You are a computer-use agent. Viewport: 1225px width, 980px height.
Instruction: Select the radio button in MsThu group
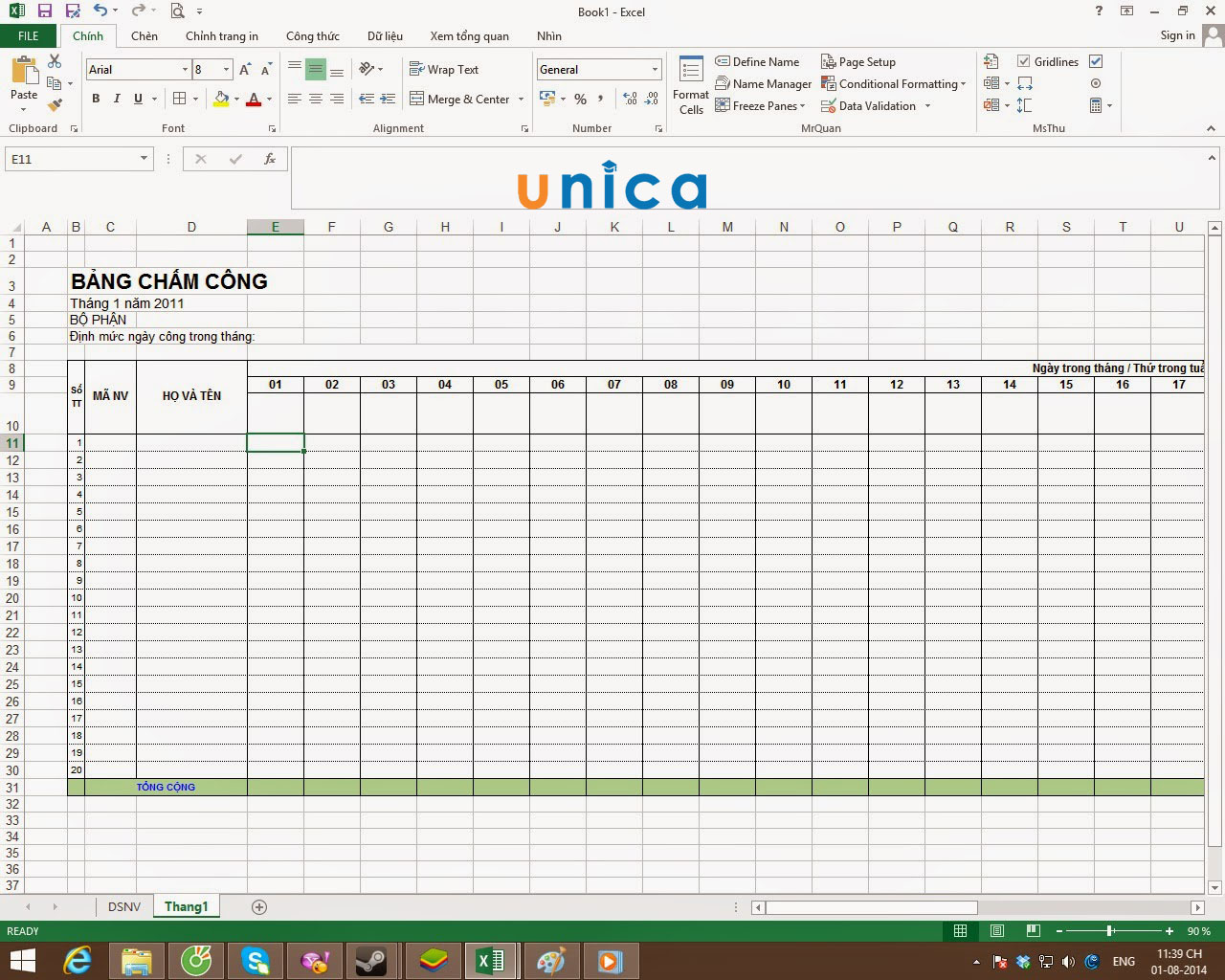tap(1095, 83)
